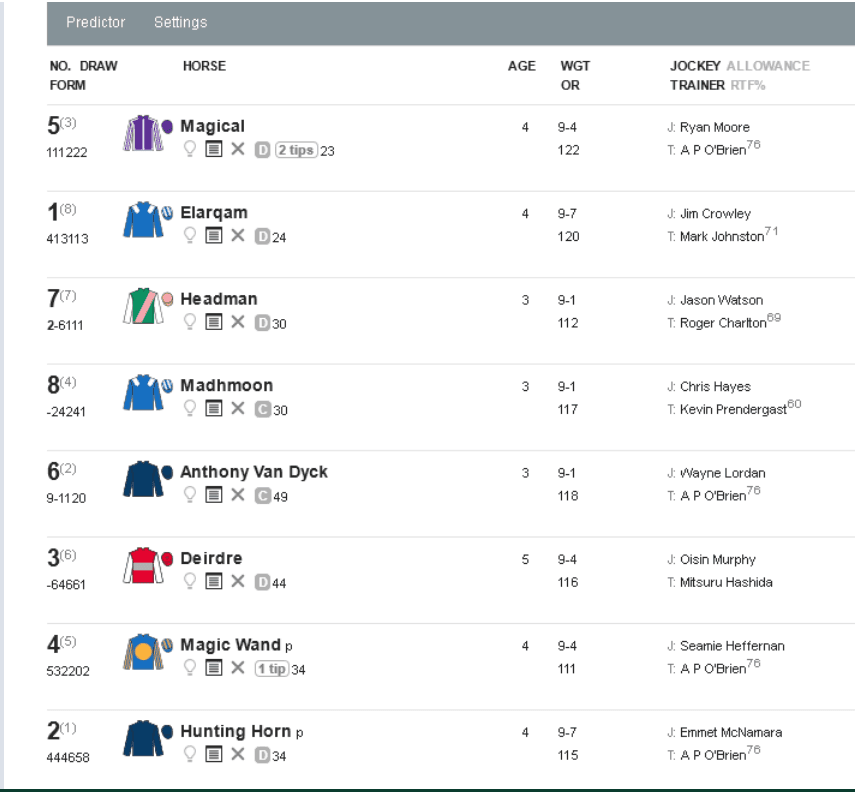Open the notes icon for Anthony Van Dyck
The image size is (855, 792).
tap(213, 495)
